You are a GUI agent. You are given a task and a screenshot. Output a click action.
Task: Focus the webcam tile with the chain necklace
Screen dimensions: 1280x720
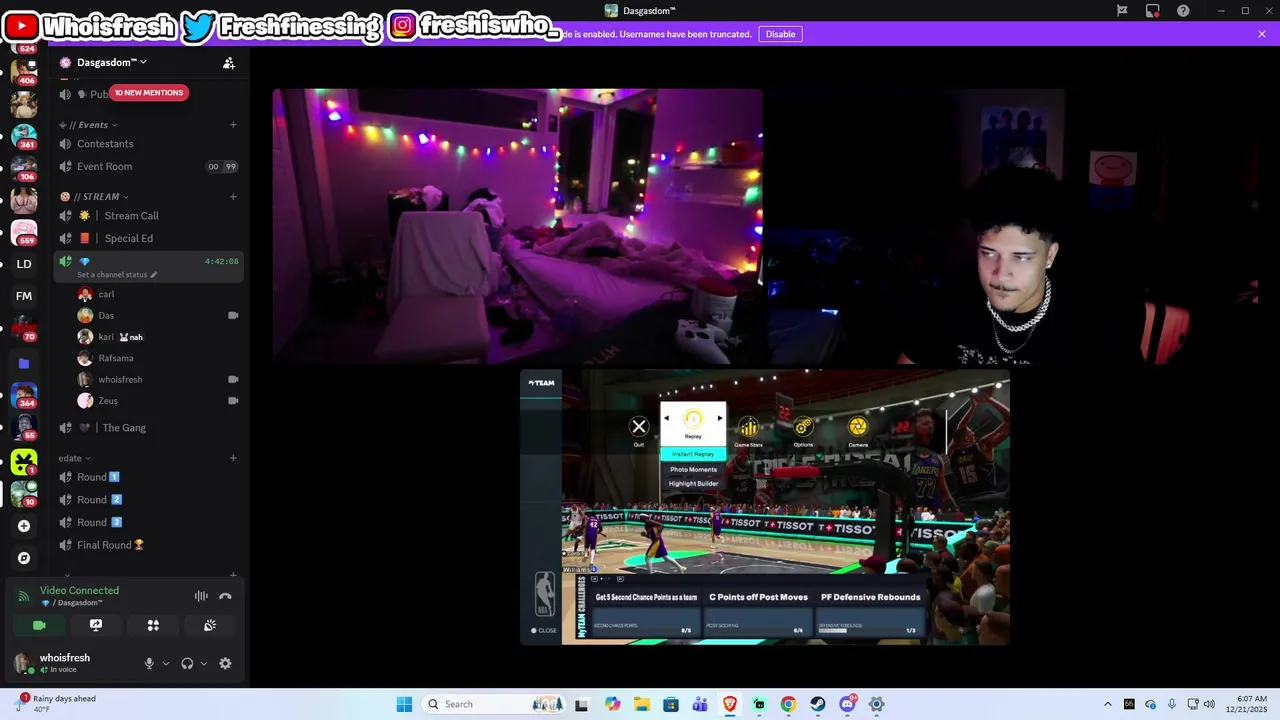(x=1011, y=226)
